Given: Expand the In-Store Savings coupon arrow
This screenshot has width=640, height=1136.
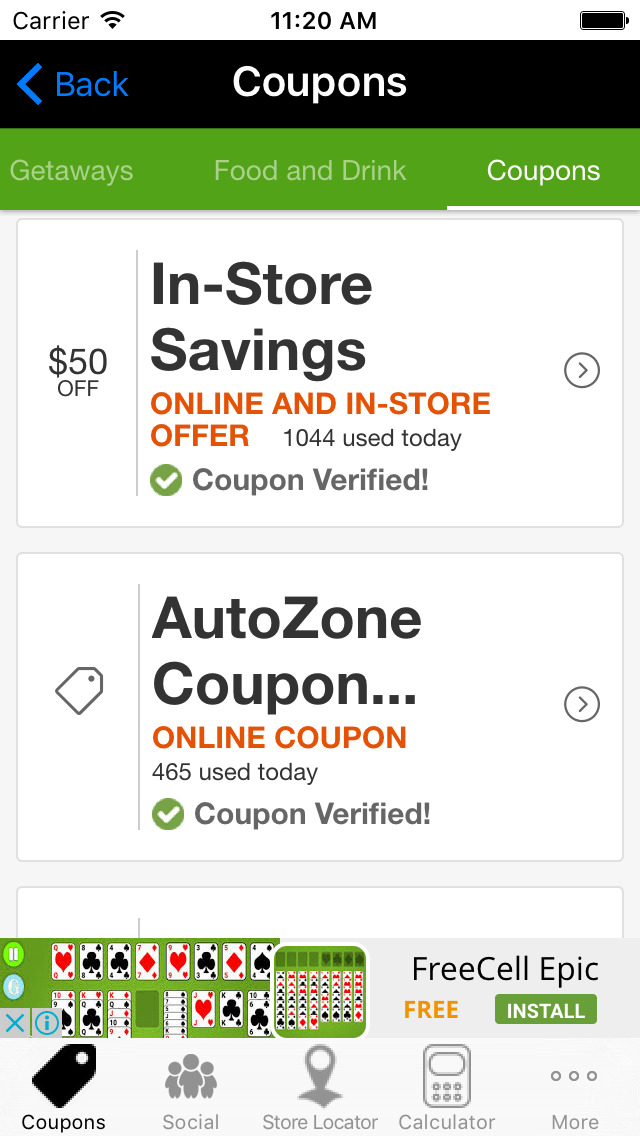Looking at the screenshot, I should pos(582,371).
